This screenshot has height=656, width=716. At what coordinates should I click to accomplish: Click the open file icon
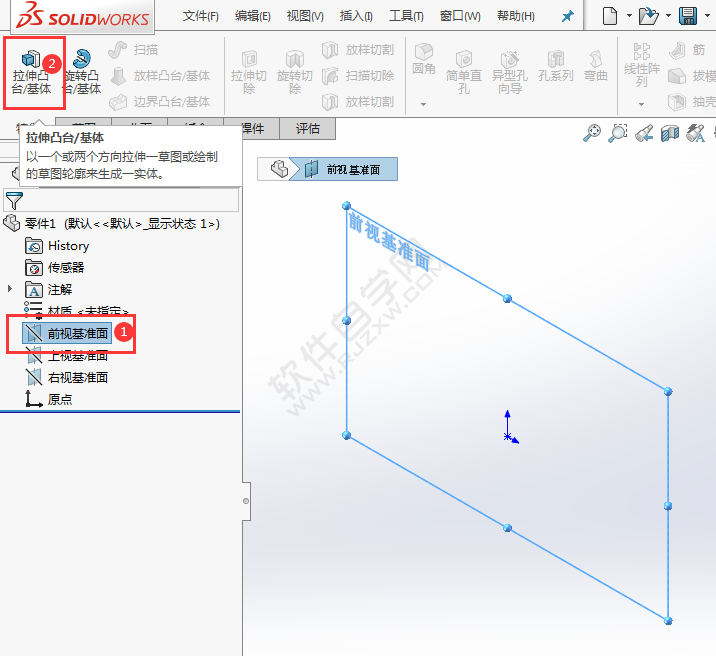(x=648, y=16)
